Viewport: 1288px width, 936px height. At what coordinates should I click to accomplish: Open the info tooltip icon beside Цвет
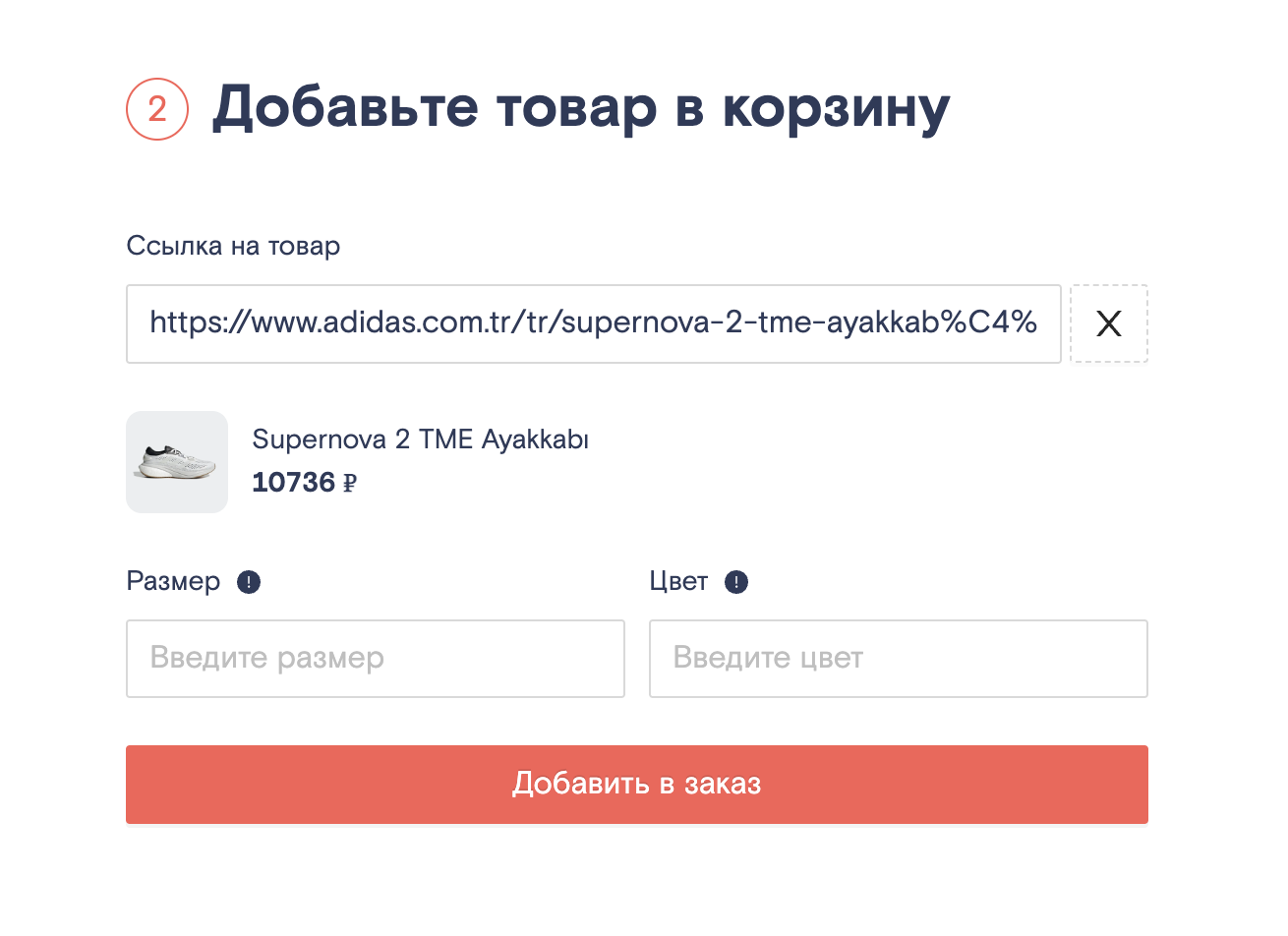[736, 582]
